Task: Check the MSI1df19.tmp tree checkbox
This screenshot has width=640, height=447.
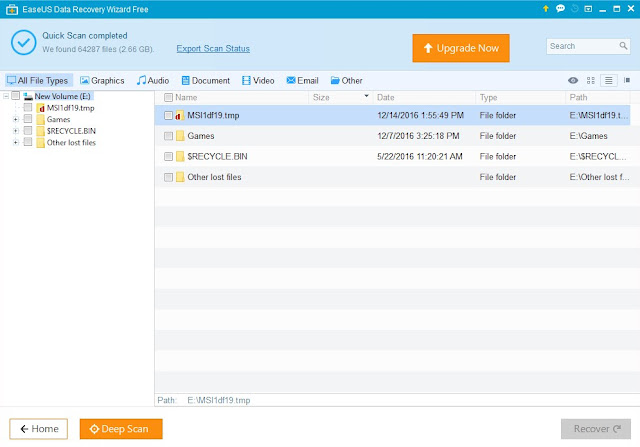Action: (28, 107)
